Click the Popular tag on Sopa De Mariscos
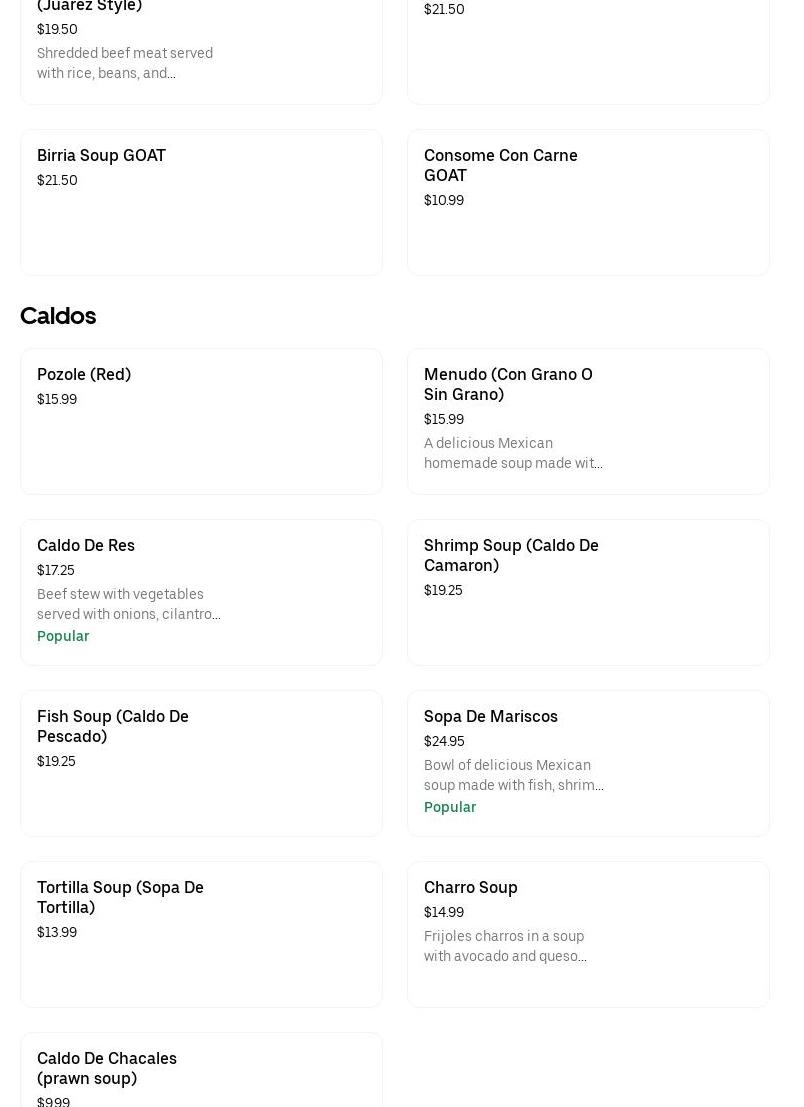 450,808
